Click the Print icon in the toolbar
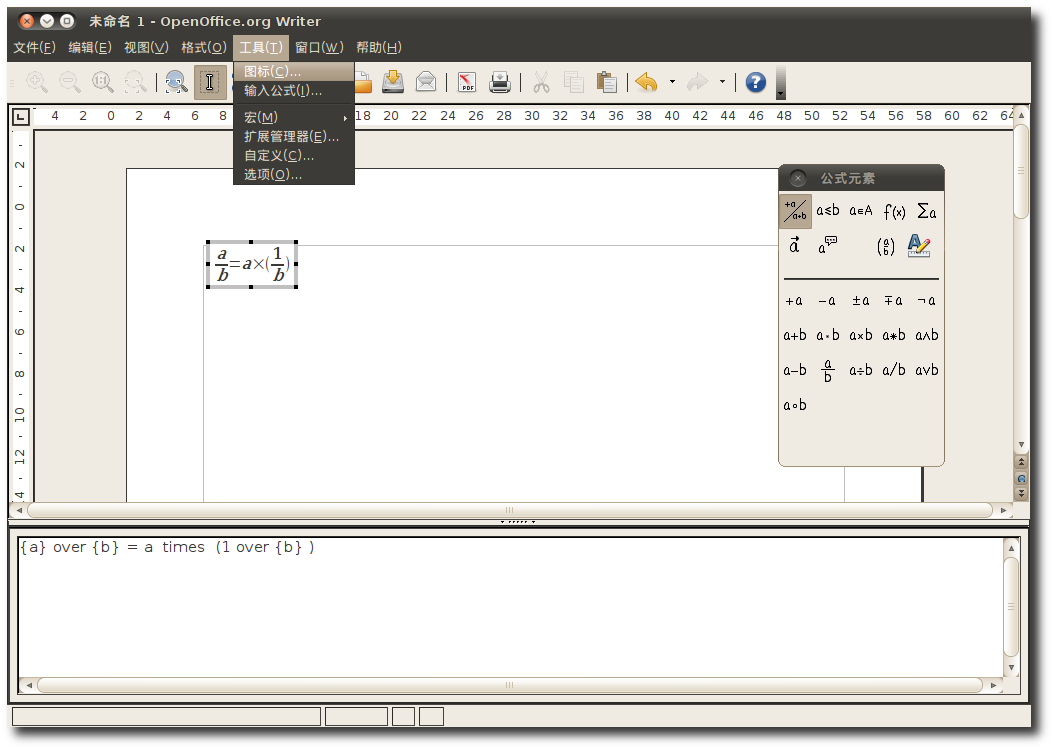Image resolution: width=1054 pixels, height=750 pixels. (500, 82)
